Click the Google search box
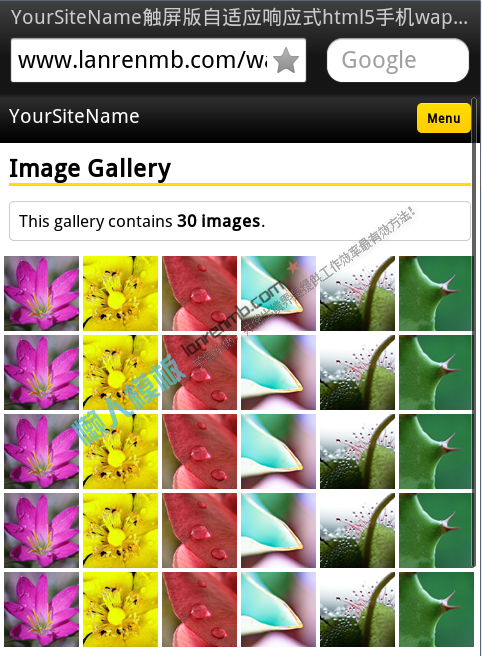Screen dimensions: 482x656 tap(397, 60)
